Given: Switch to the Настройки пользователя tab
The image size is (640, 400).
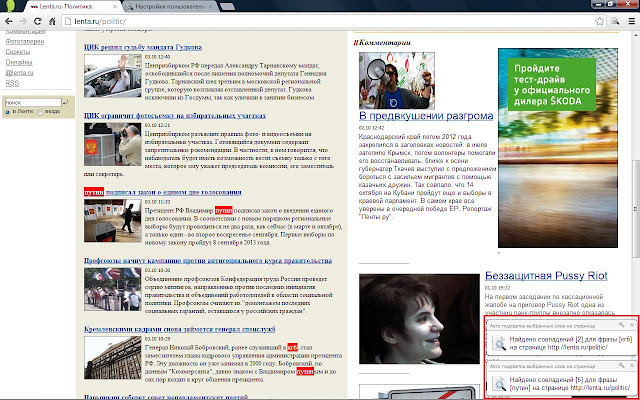Looking at the screenshot, I should [x=171, y=7].
